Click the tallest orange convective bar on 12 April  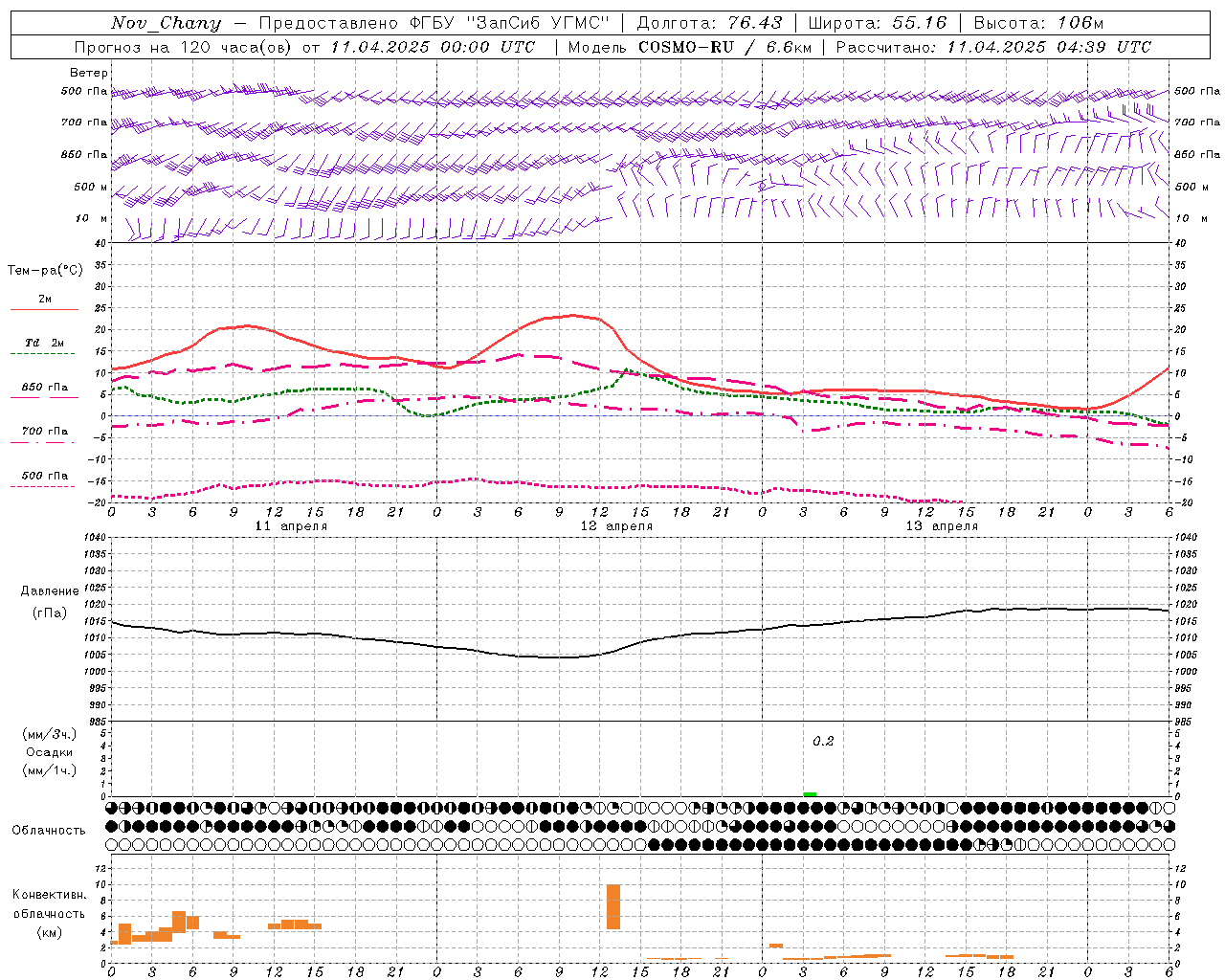[613, 906]
